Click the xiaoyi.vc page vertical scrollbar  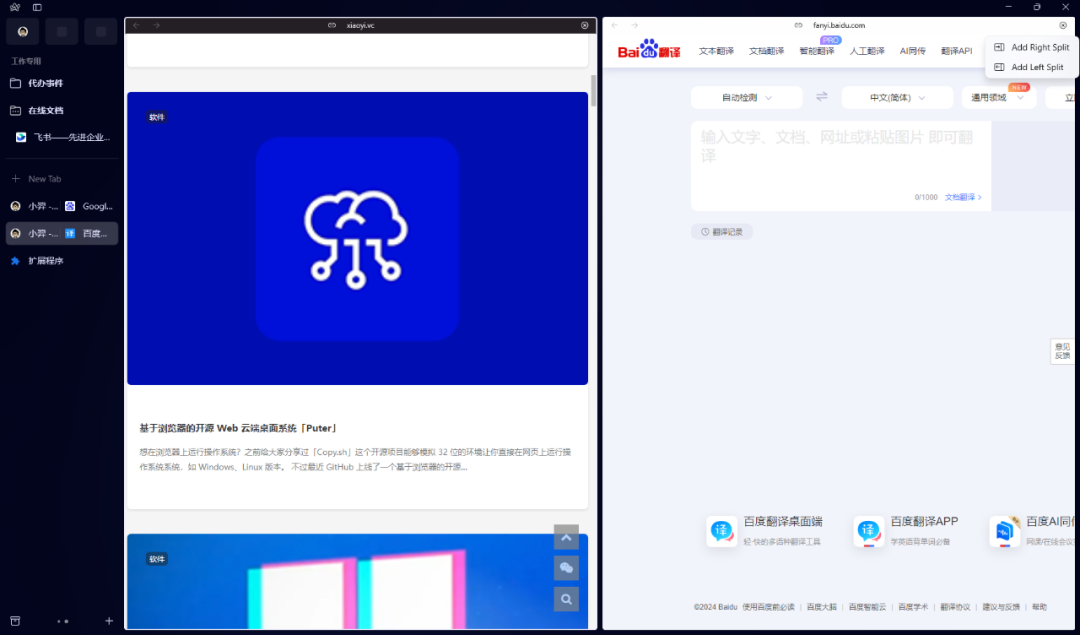point(594,90)
